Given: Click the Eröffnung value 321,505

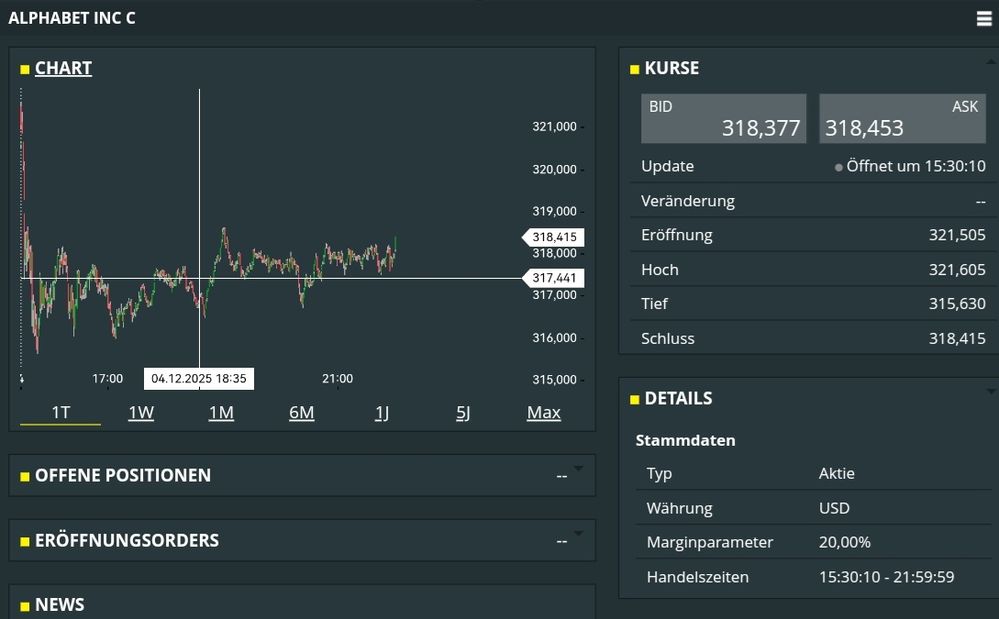Looking at the screenshot, I should [957, 235].
